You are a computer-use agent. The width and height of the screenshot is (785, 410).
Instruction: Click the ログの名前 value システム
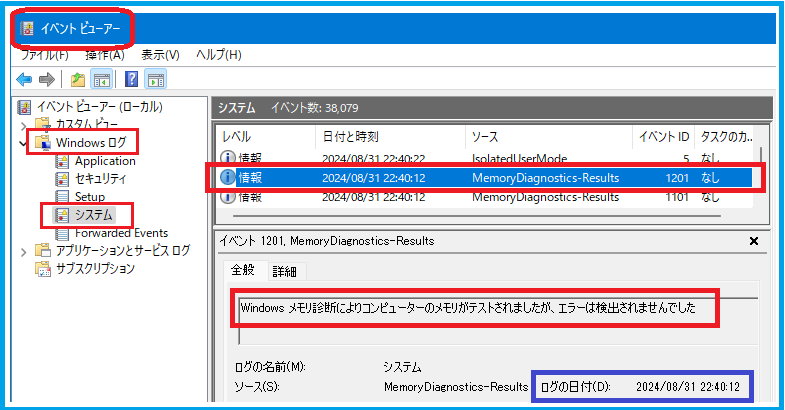pyautogui.click(x=402, y=367)
